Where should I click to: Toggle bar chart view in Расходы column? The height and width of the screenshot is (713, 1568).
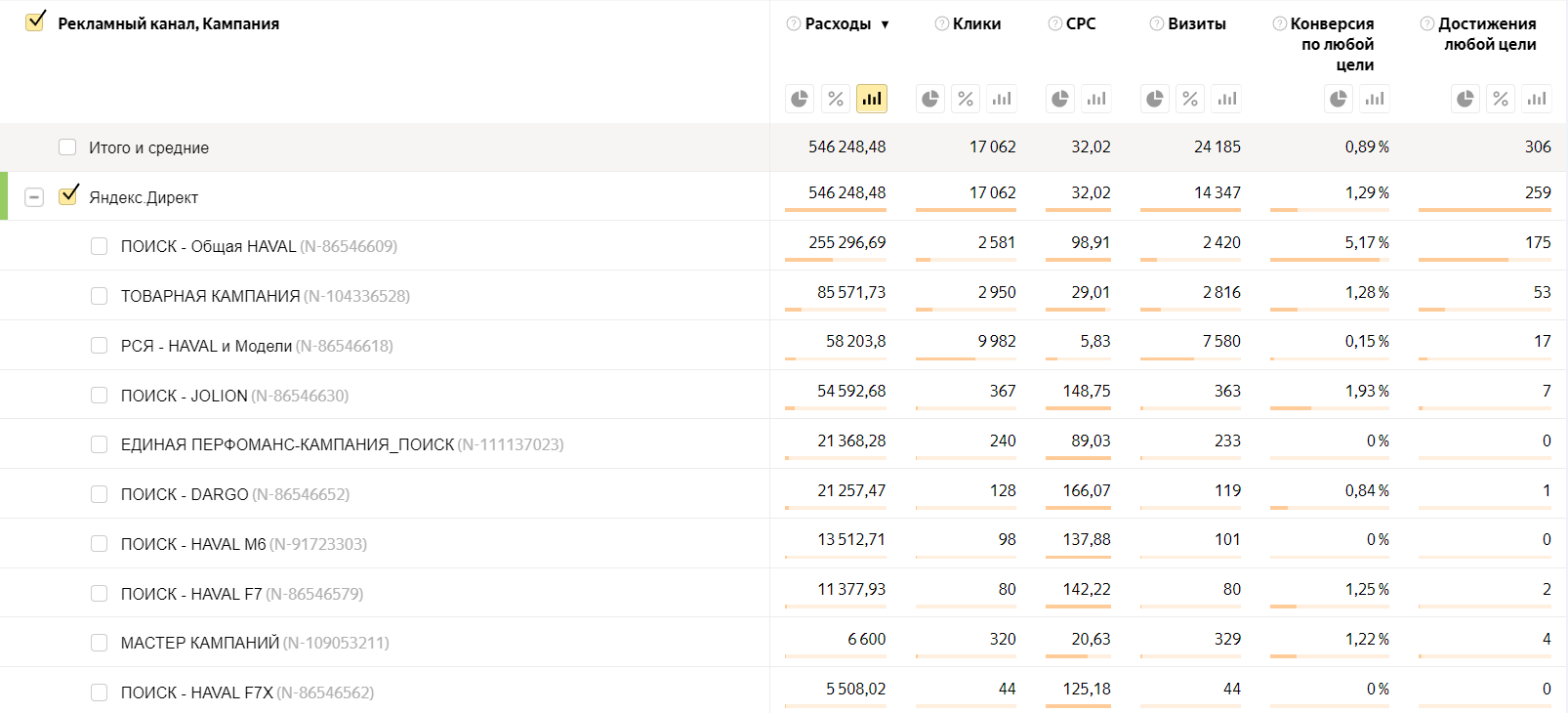(872, 99)
